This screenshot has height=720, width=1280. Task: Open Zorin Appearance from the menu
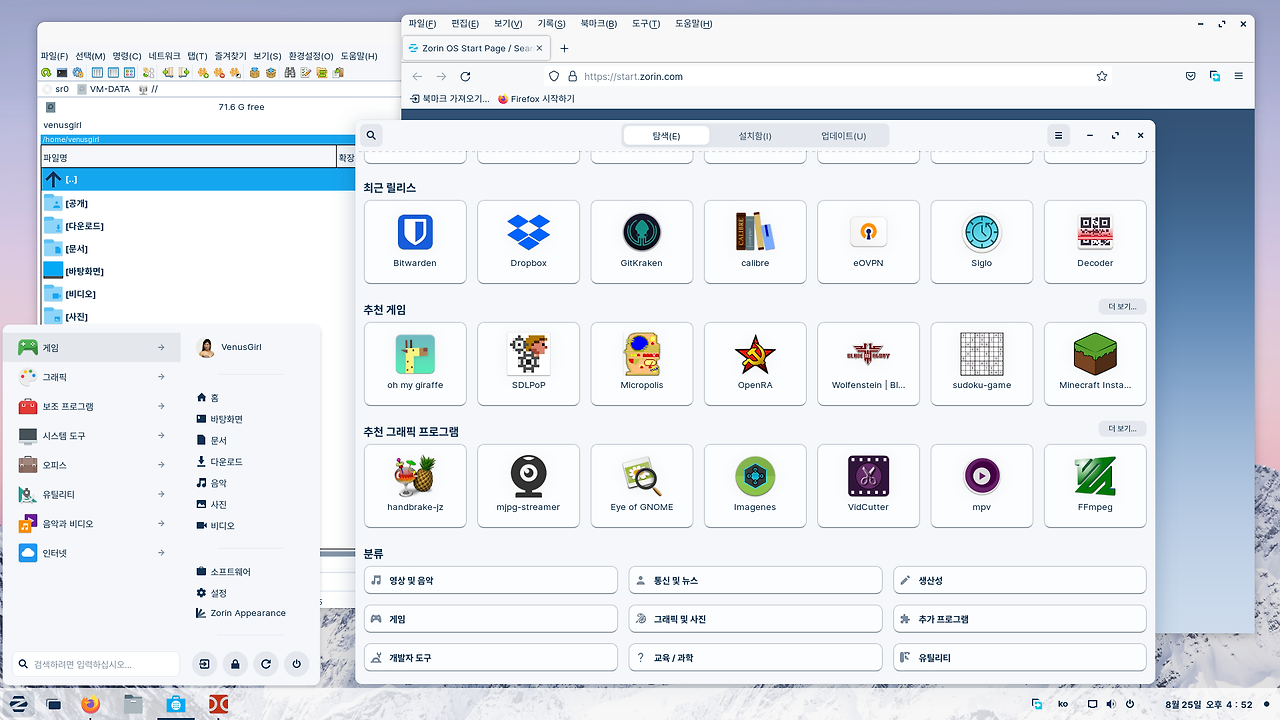(241, 613)
